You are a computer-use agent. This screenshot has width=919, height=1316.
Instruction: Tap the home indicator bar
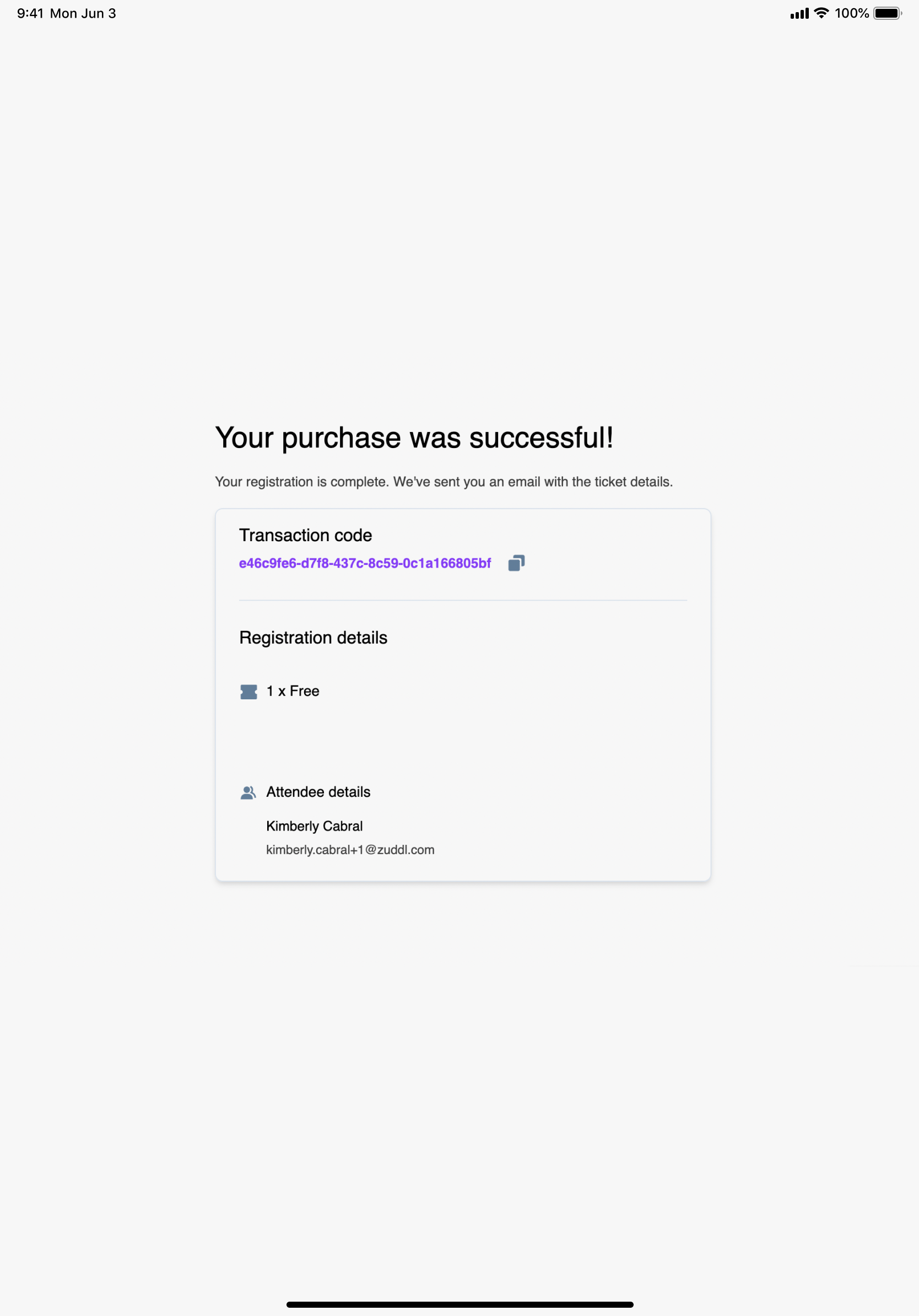[459, 1304]
